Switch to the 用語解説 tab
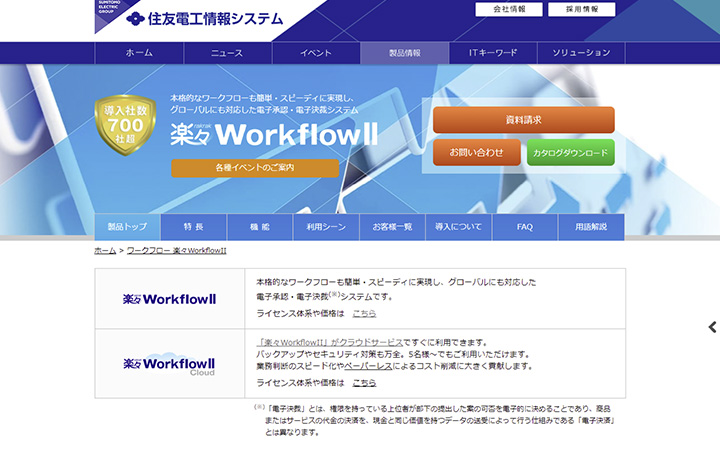 click(591, 226)
